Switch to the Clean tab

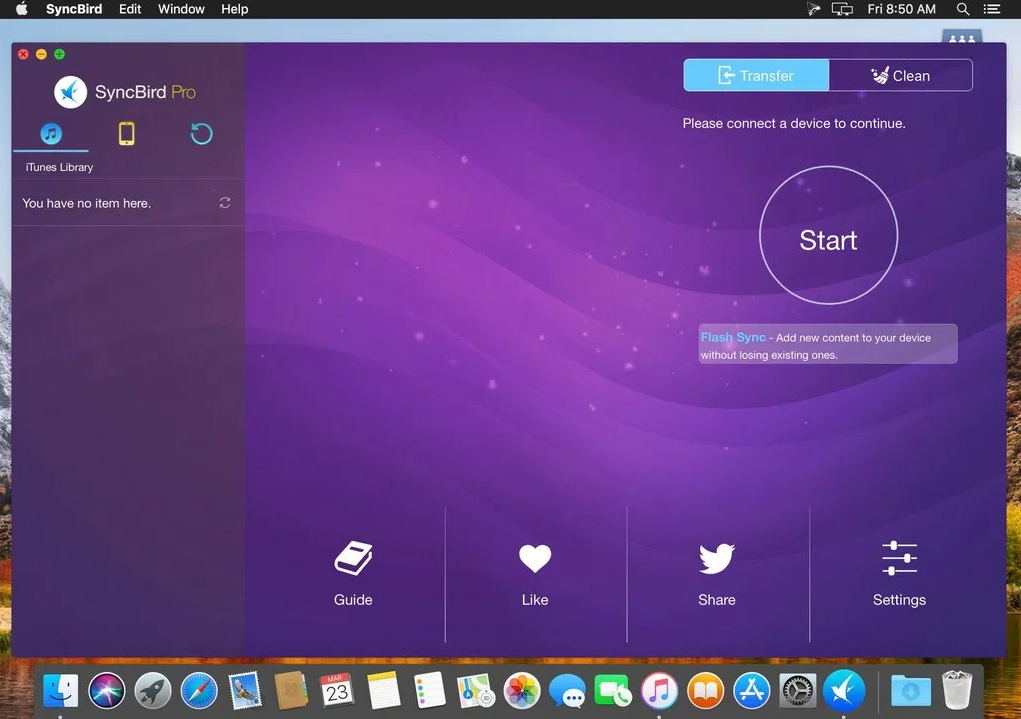coord(900,74)
